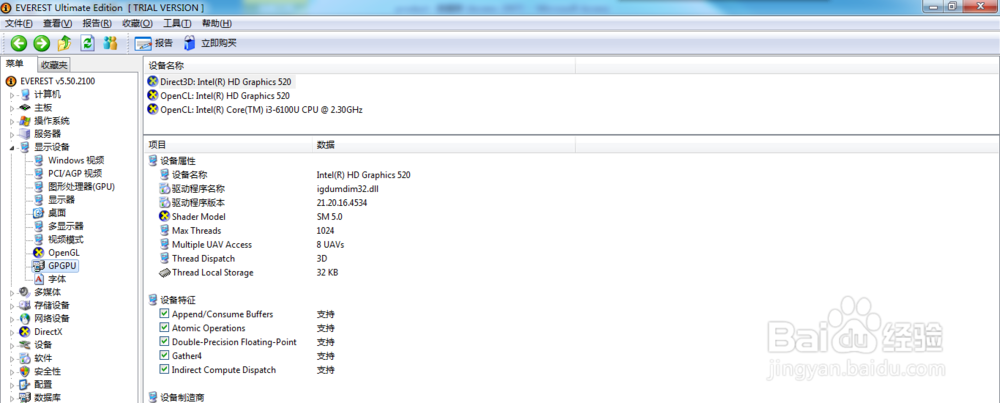The image size is (1000, 403).
Task: Click the 数据 column header
Action: (444, 145)
